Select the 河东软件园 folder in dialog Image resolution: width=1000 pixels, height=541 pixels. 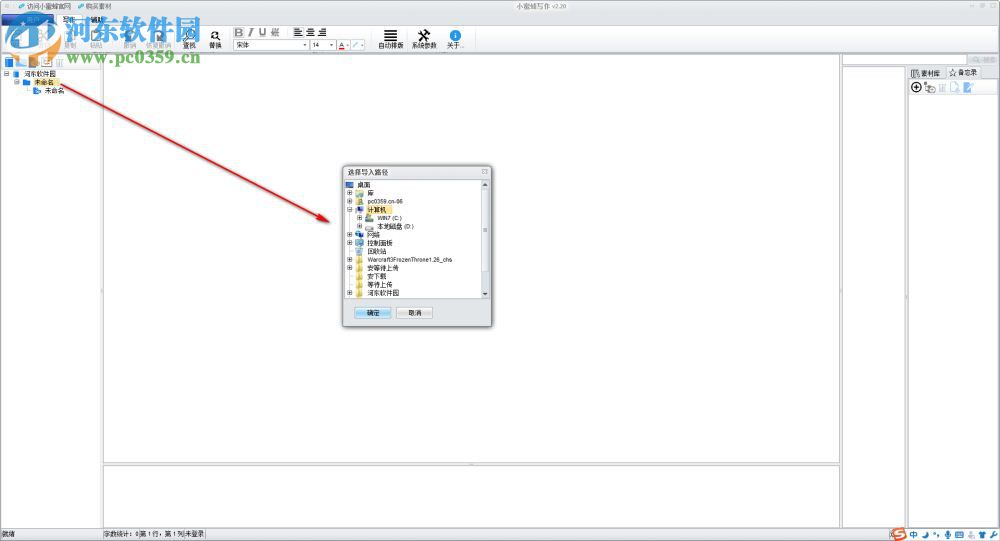pyautogui.click(x=383, y=293)
